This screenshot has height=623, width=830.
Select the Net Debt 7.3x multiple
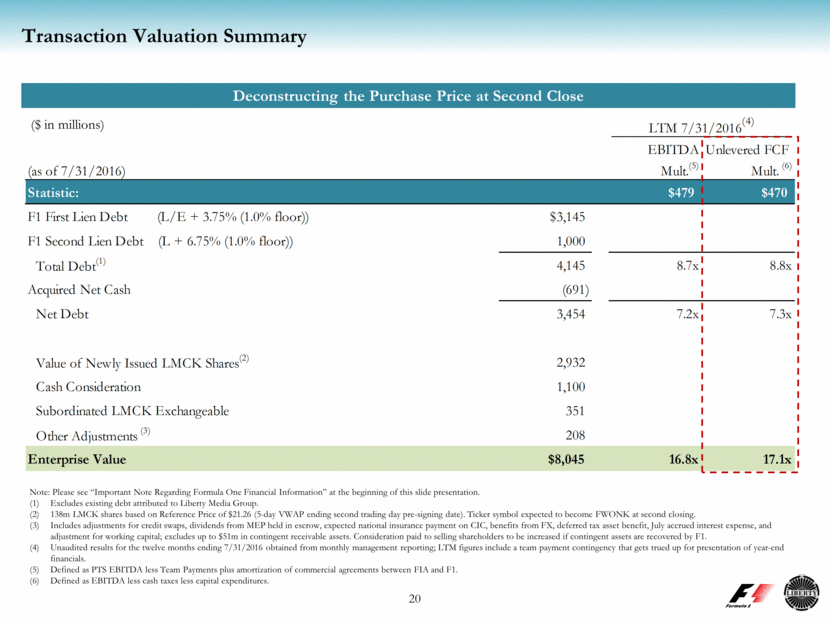[776, 315]
